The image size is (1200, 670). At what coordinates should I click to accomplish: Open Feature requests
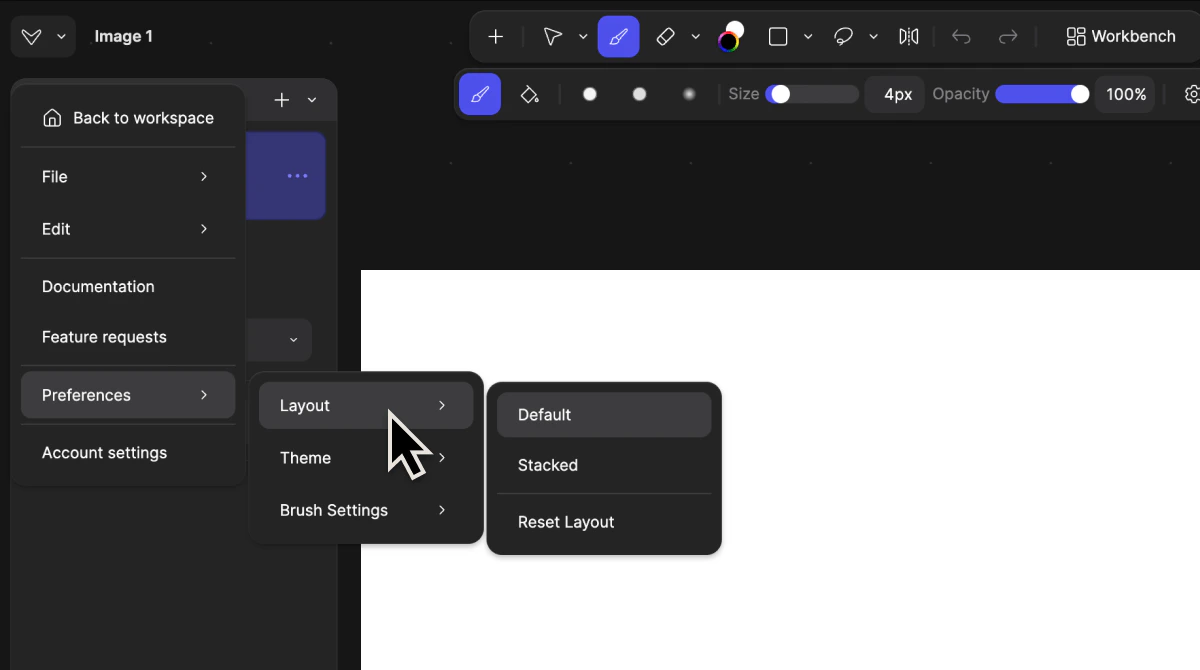128,337
